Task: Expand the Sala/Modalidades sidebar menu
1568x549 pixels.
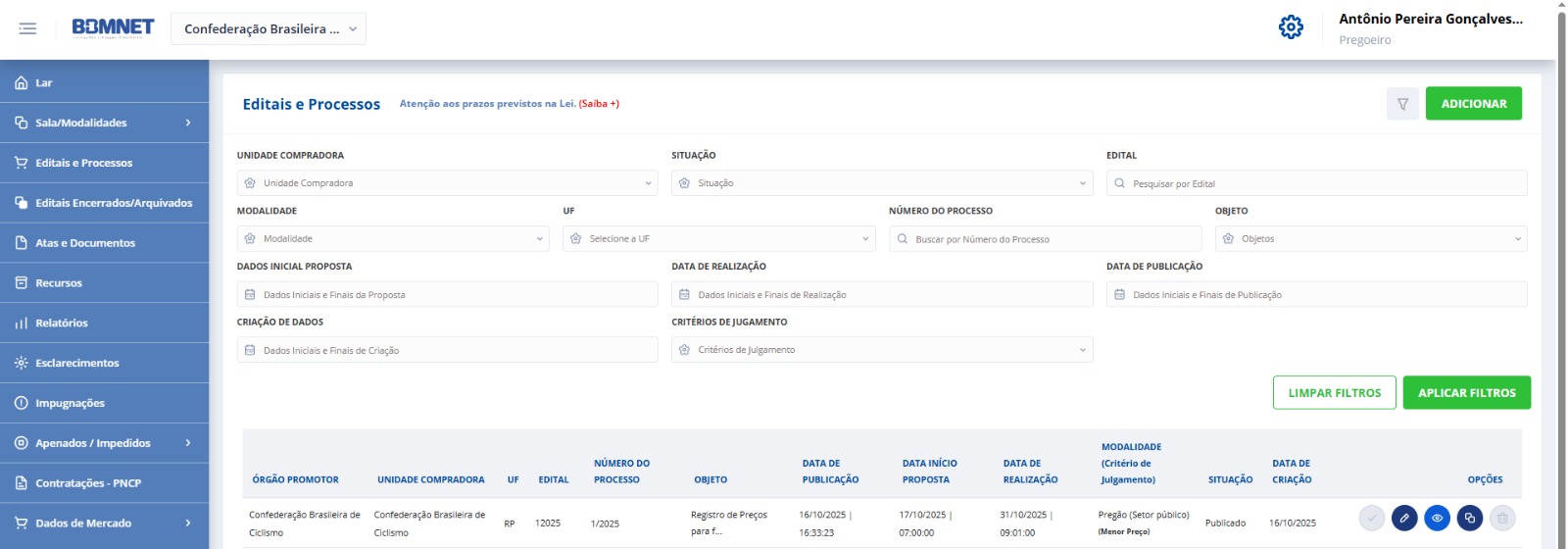Action: coord(104,123)
